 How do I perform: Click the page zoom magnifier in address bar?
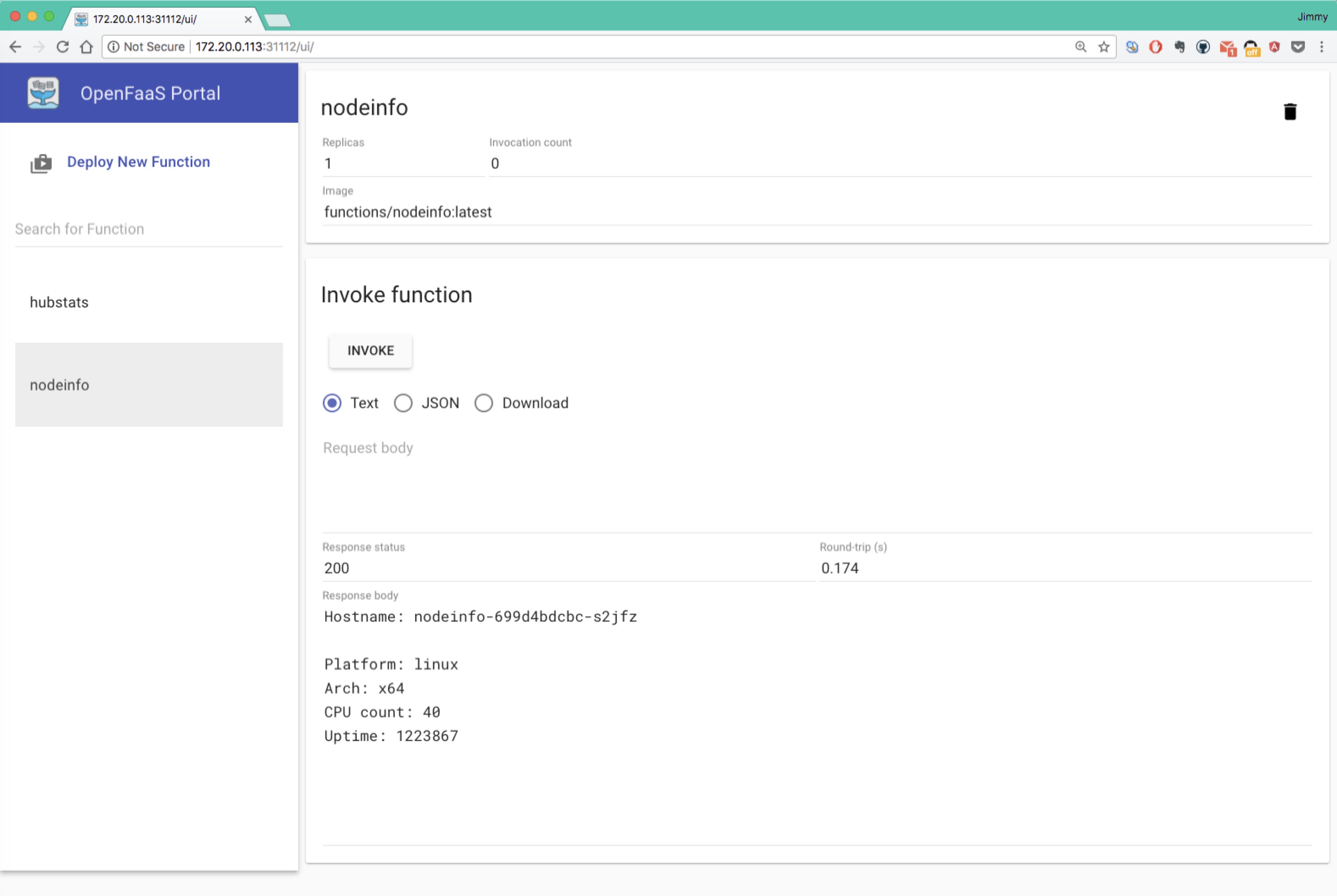pyautogui.click(x=1080, y=47)
